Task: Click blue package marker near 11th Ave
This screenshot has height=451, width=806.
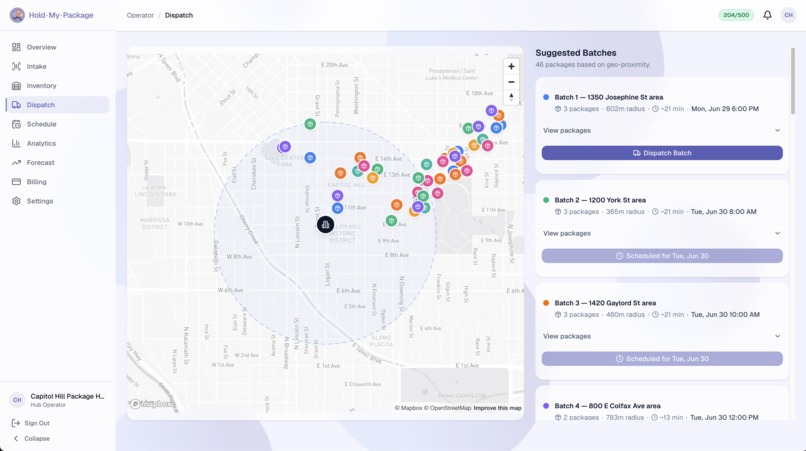Action: coord(337,208)
